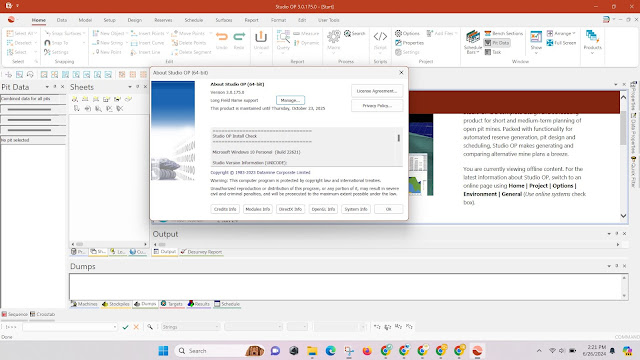Click Insert Line tool
This screenshot has width=640, height=360.
click(145, 52)
